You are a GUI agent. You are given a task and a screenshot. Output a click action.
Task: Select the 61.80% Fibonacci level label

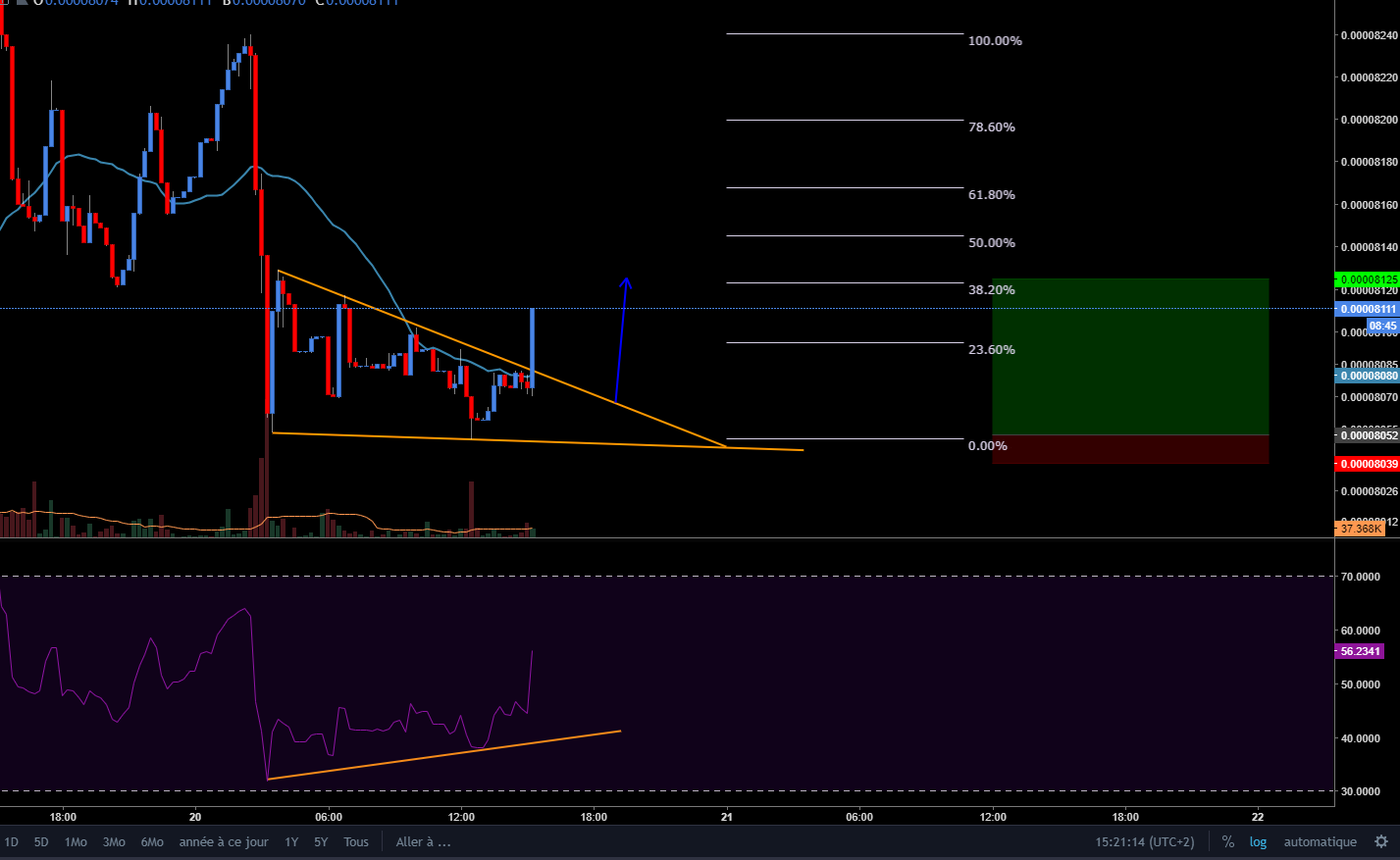tap(992, 194)
